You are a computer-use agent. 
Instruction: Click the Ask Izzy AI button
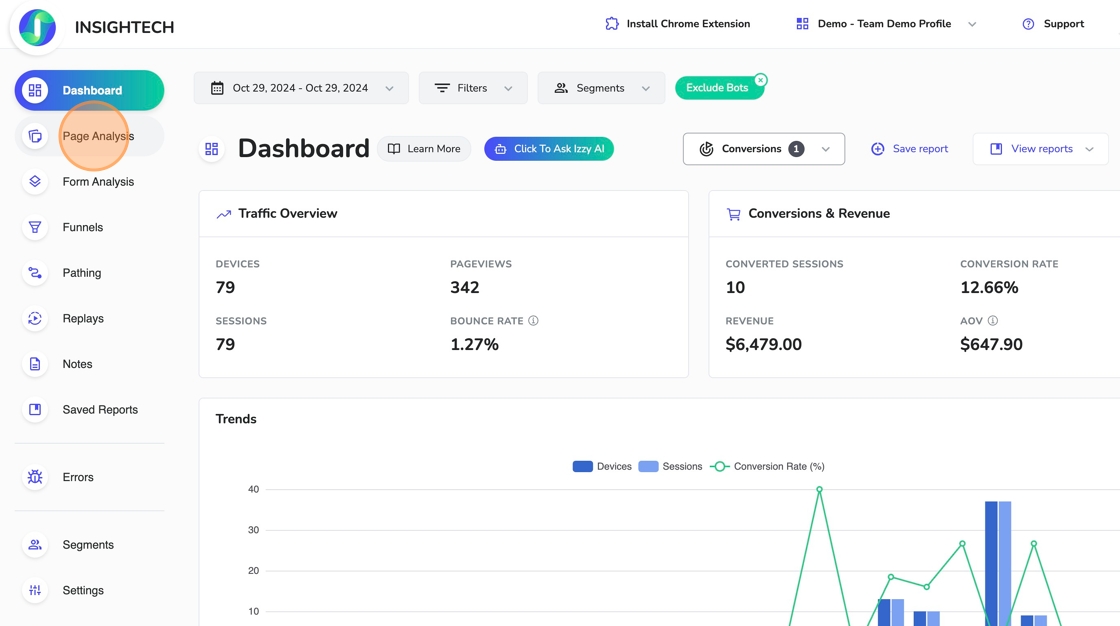(x=549, y=149)
